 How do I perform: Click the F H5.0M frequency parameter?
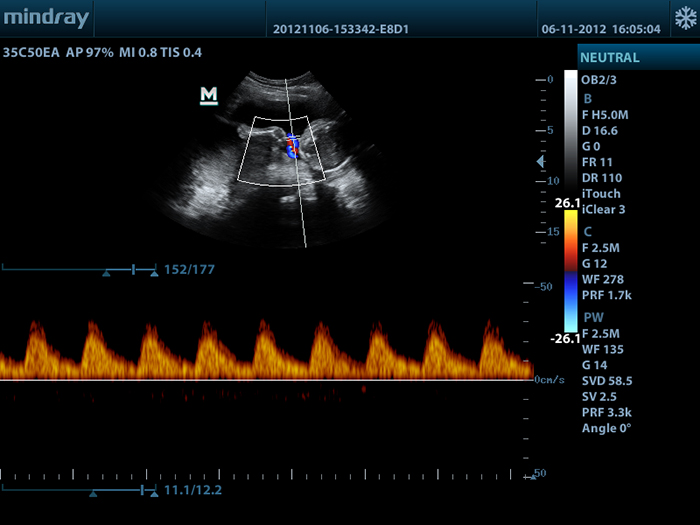[x=605, y=115]
